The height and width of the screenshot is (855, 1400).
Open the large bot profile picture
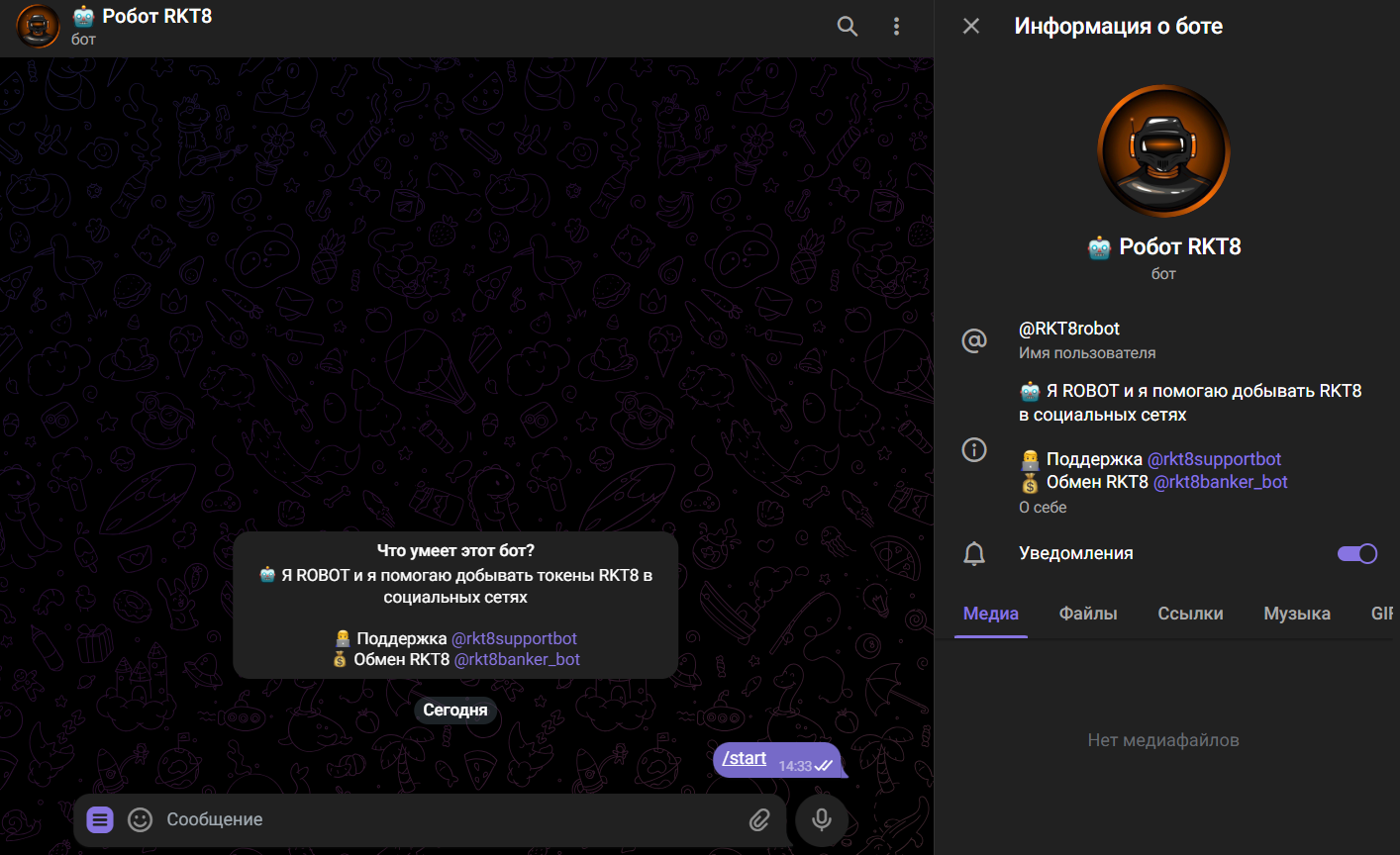[1163, 150]
